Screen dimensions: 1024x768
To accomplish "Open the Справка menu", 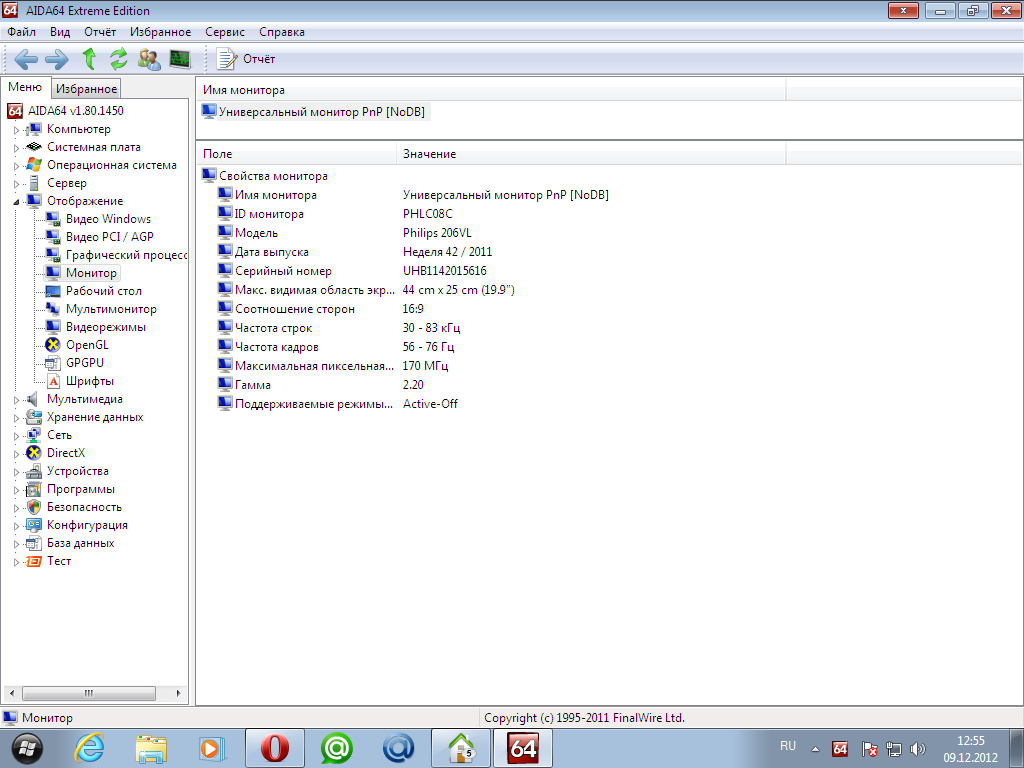I will pyautogui.click(x=281, y=32).
